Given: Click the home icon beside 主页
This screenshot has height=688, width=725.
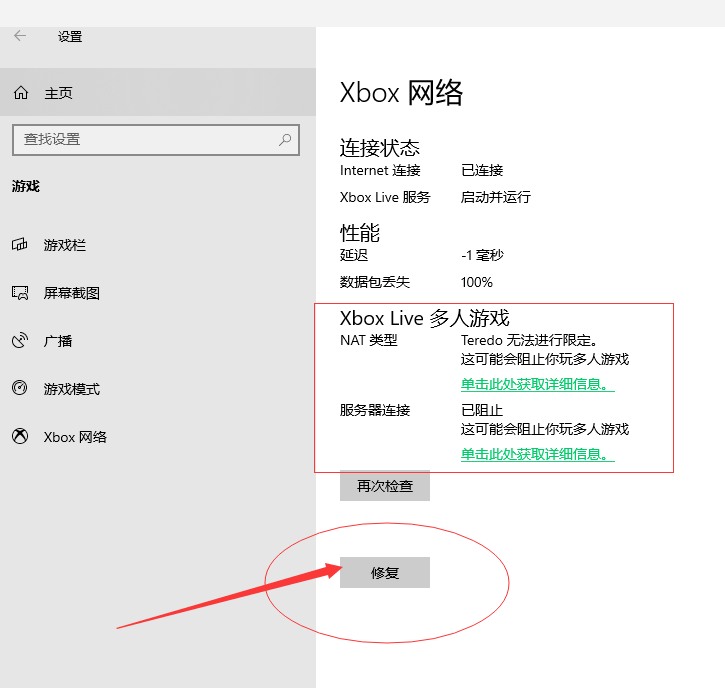Looking at the screenshot, I should 21,92.
